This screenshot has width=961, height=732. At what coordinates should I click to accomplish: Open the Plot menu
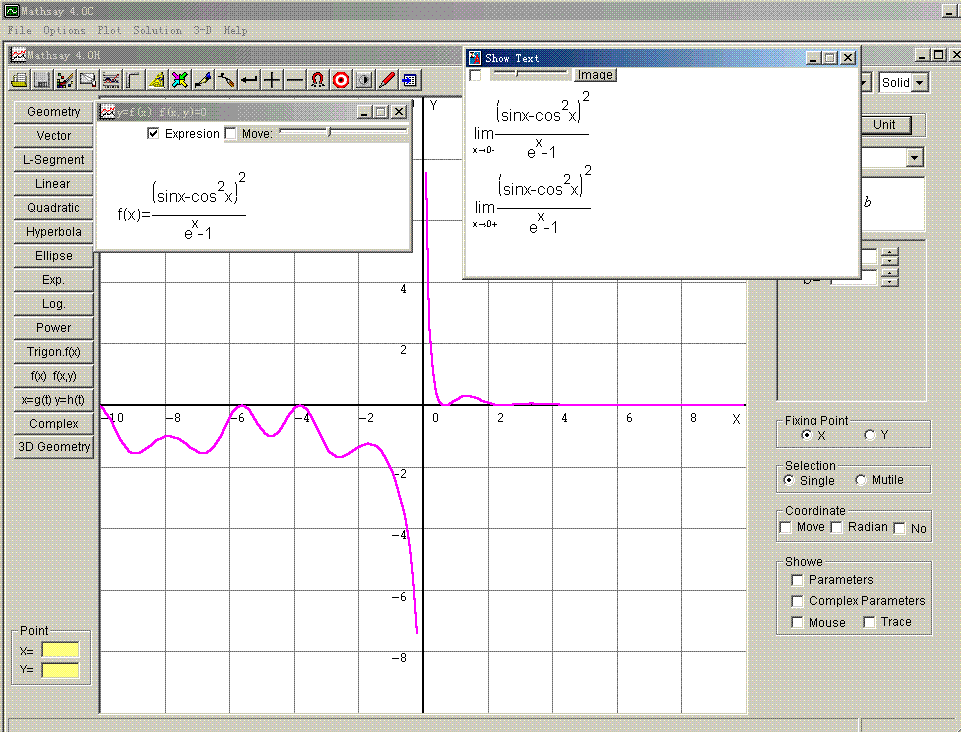coord(109,30)
